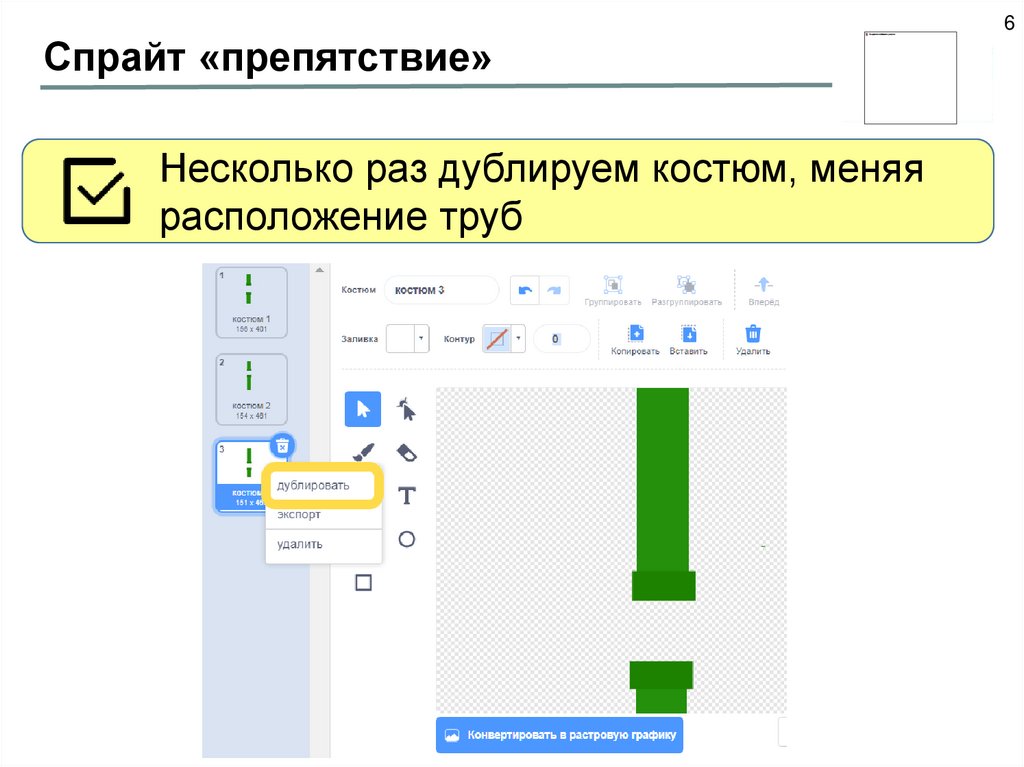Choose the Reshape tool

(x=406, y=410)
